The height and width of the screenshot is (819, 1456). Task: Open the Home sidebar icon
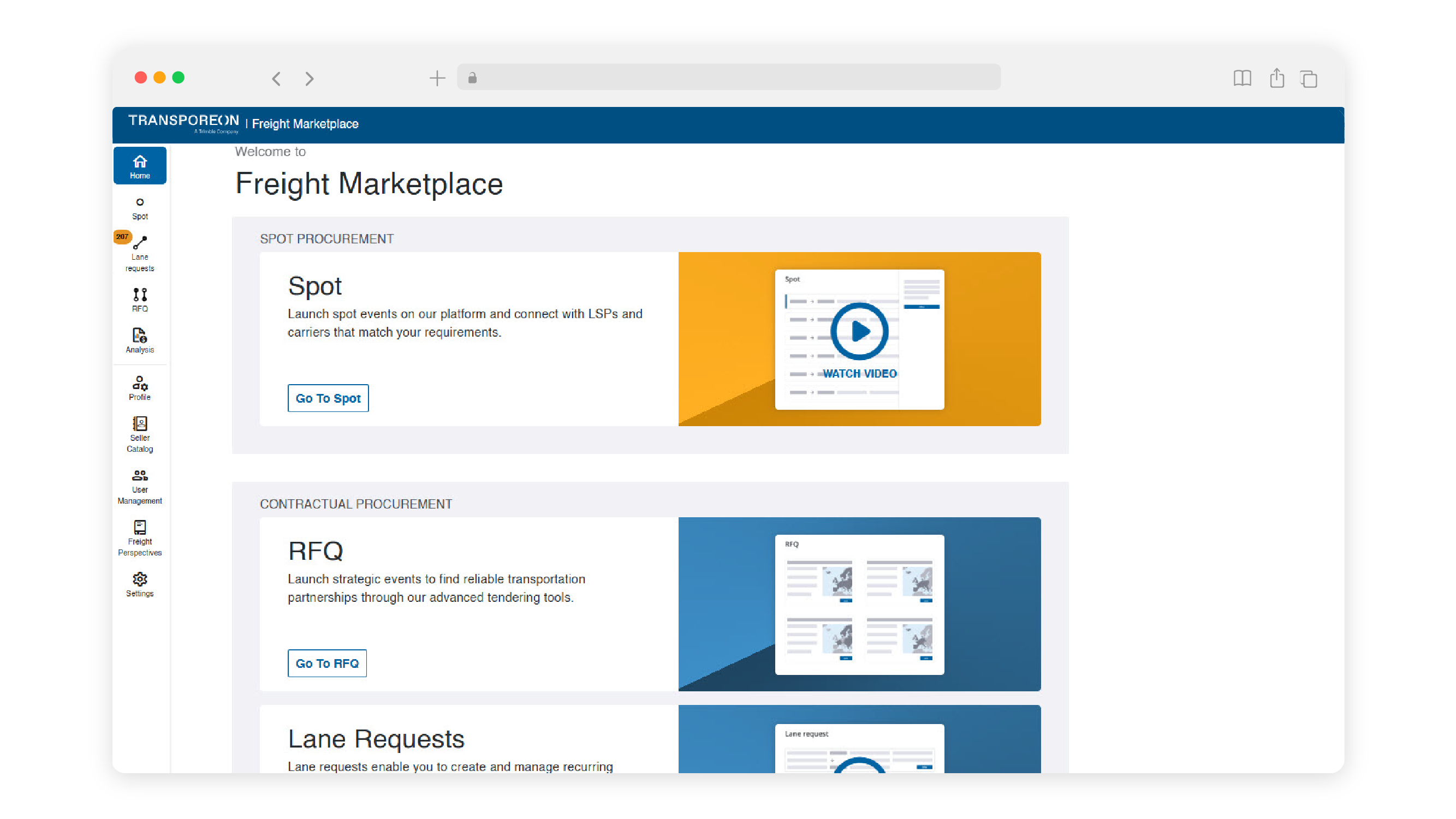tap(140, 166)
